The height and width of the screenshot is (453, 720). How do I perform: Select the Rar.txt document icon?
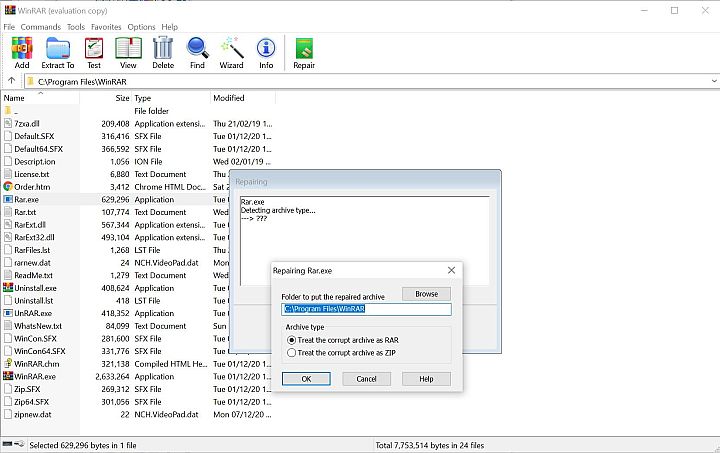(8, 212)
